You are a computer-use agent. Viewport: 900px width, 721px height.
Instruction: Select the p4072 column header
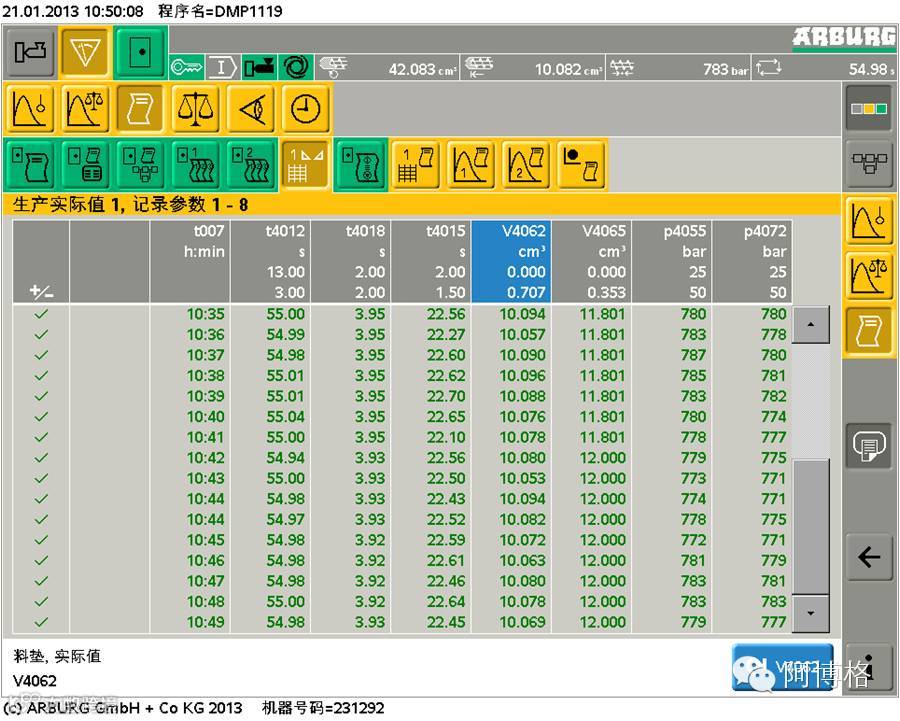click(752, 261)
